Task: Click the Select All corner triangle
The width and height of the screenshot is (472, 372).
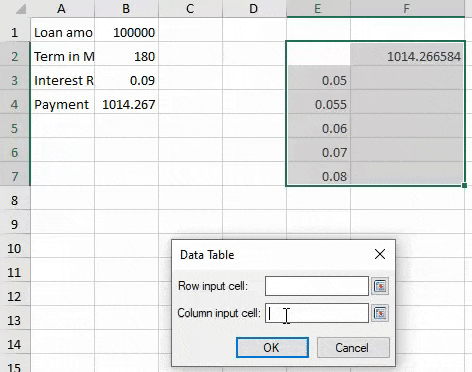Action: [20, 9]
